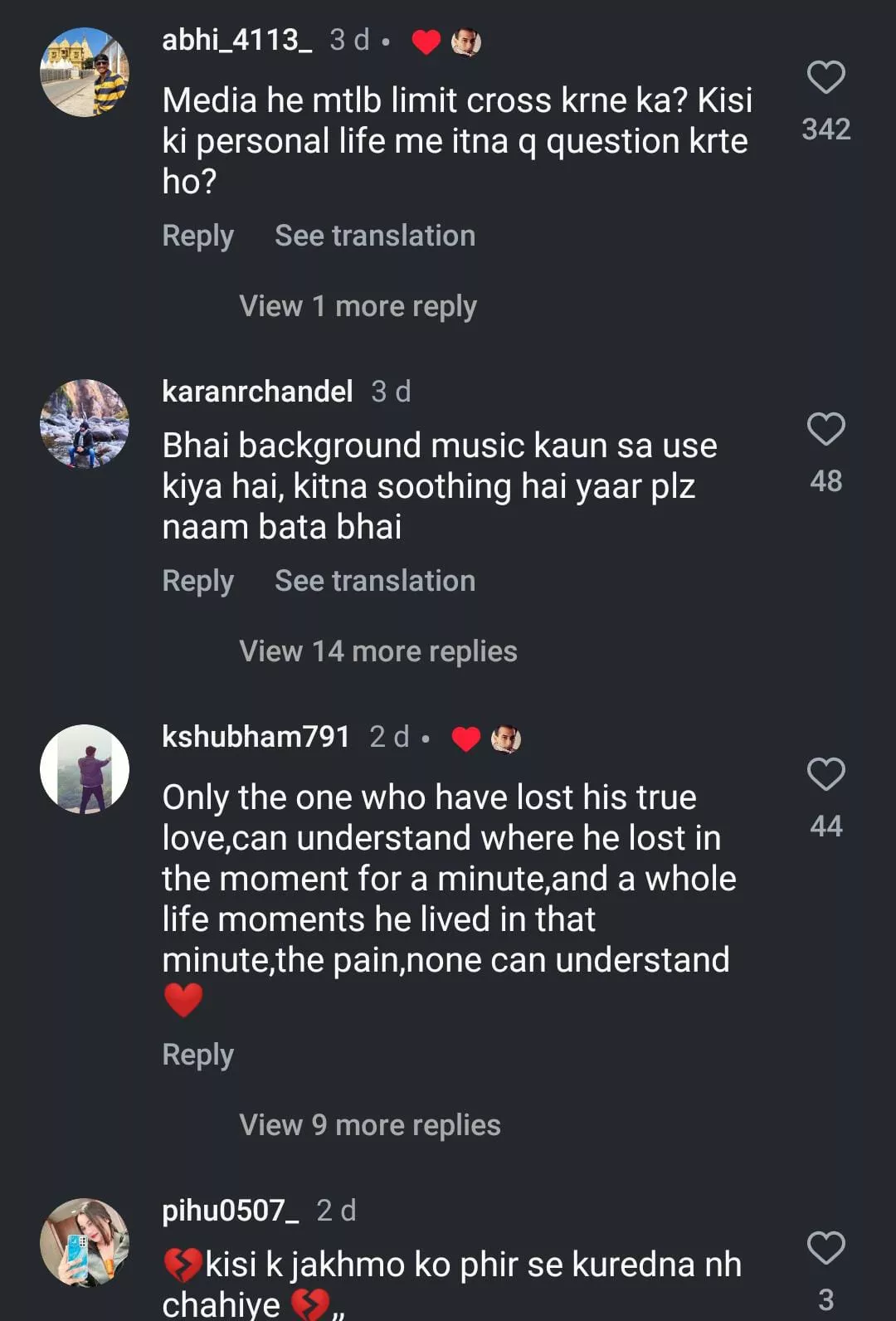
Task: Open kshubham791's profile avatar
Action: pos(85,769)
